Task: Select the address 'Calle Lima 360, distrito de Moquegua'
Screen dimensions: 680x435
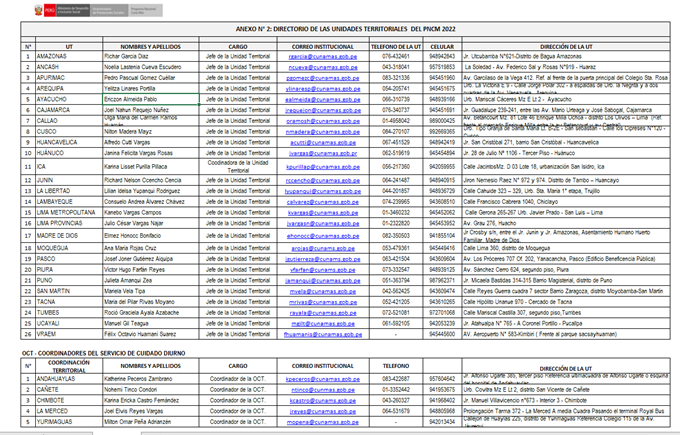Action: point(507,249)
